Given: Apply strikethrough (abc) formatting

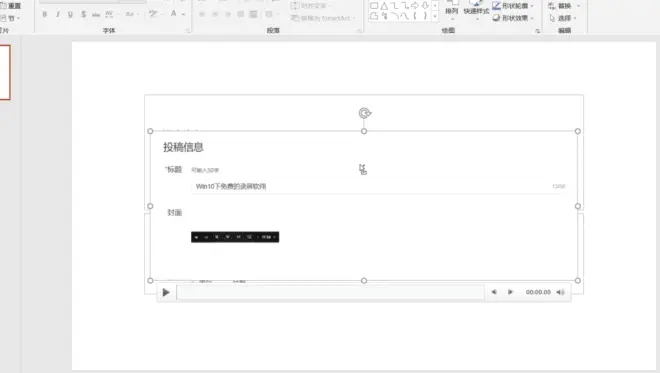Looking at the screenshot, I should tap(96, 14).
